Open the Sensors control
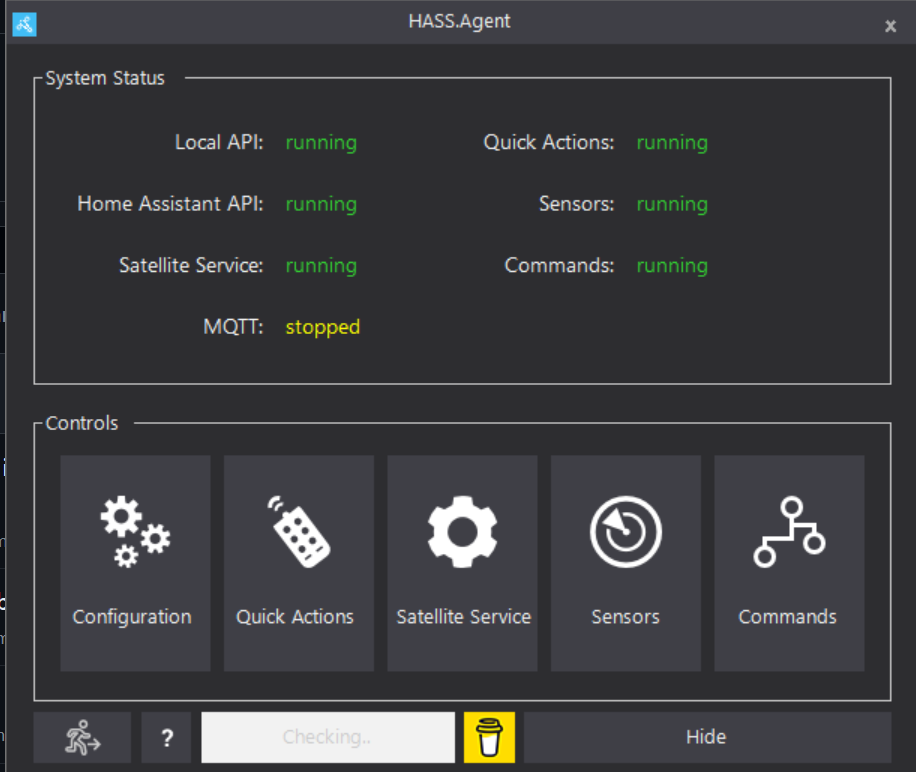The width and height of the screenshot is (916, 772). coord(626,563)
